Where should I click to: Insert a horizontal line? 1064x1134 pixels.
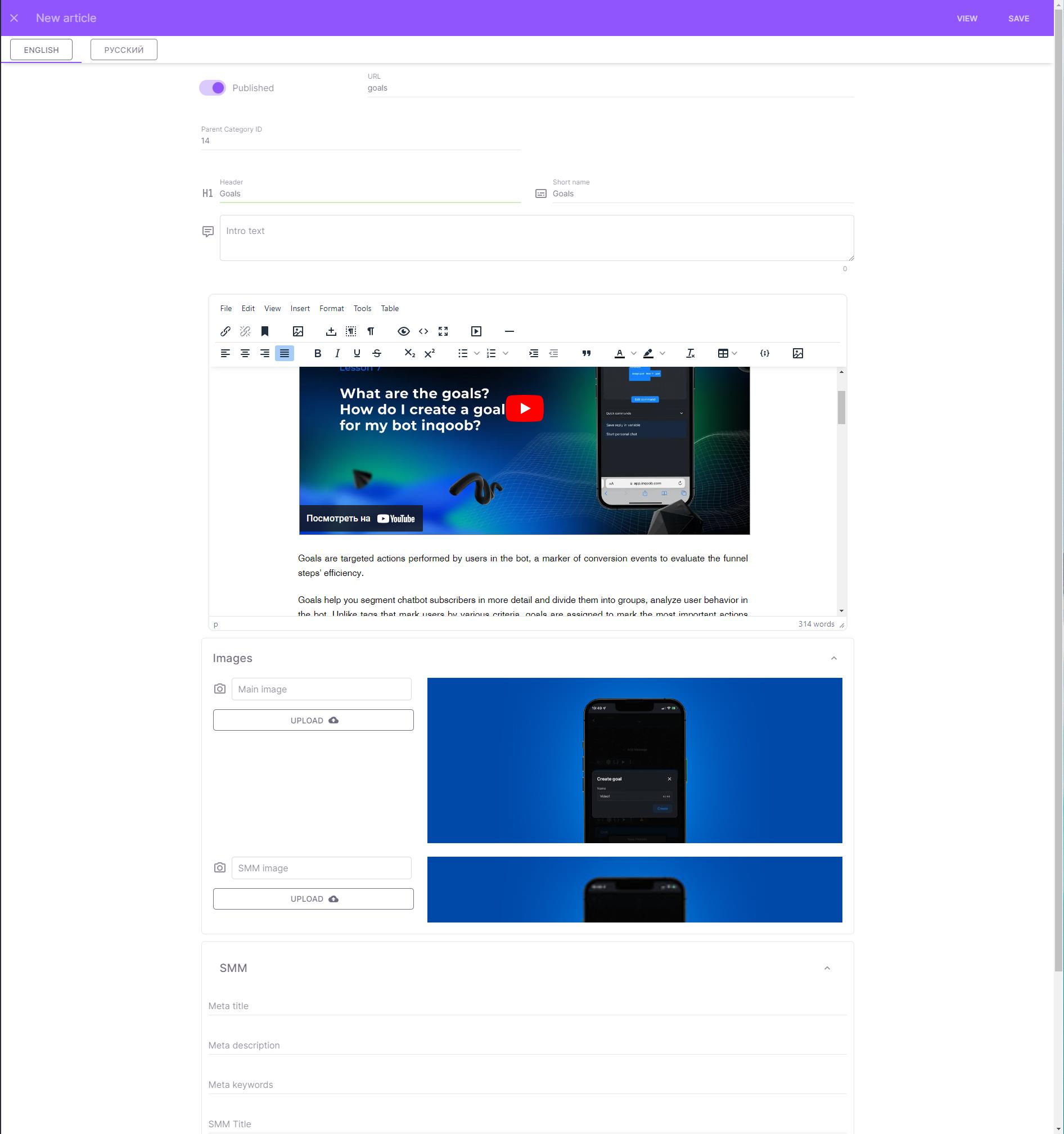tap(509, 331)
